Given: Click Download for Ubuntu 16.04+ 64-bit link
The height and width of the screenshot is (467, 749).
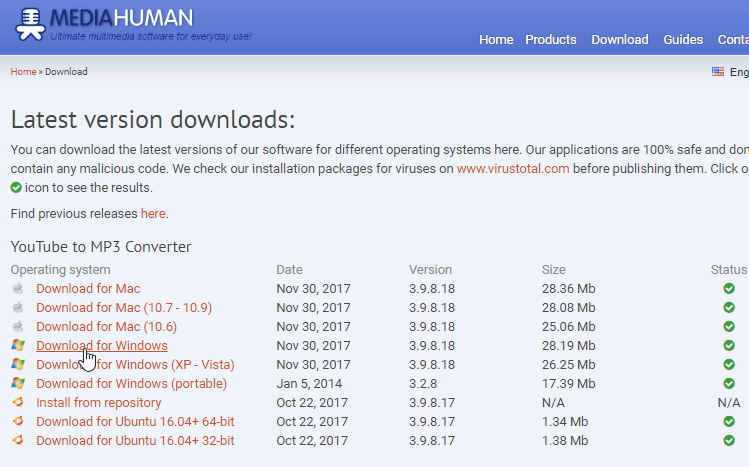Looking at the screenshot, I should point(135,422).
